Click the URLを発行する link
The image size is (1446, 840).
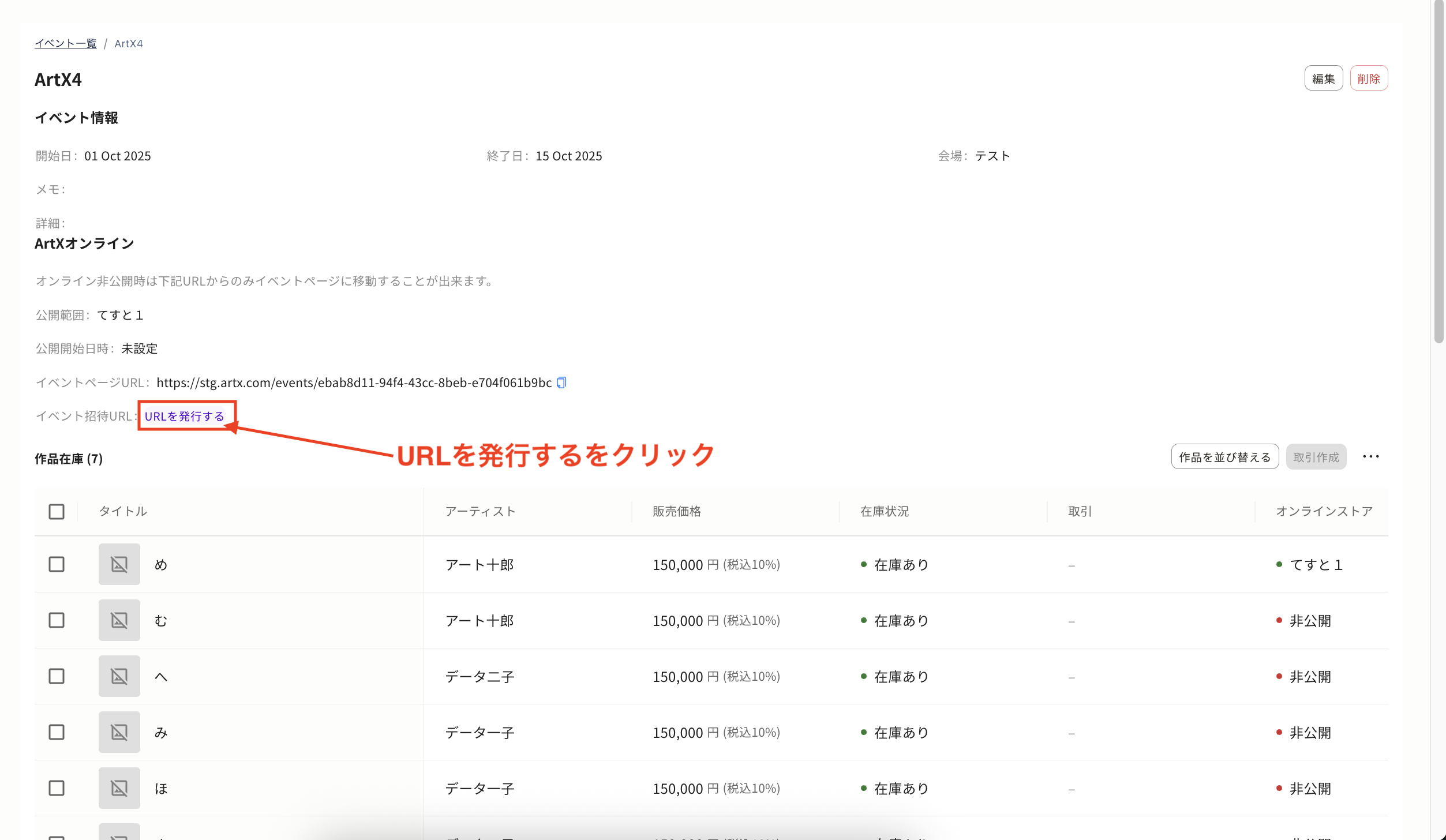186,415
